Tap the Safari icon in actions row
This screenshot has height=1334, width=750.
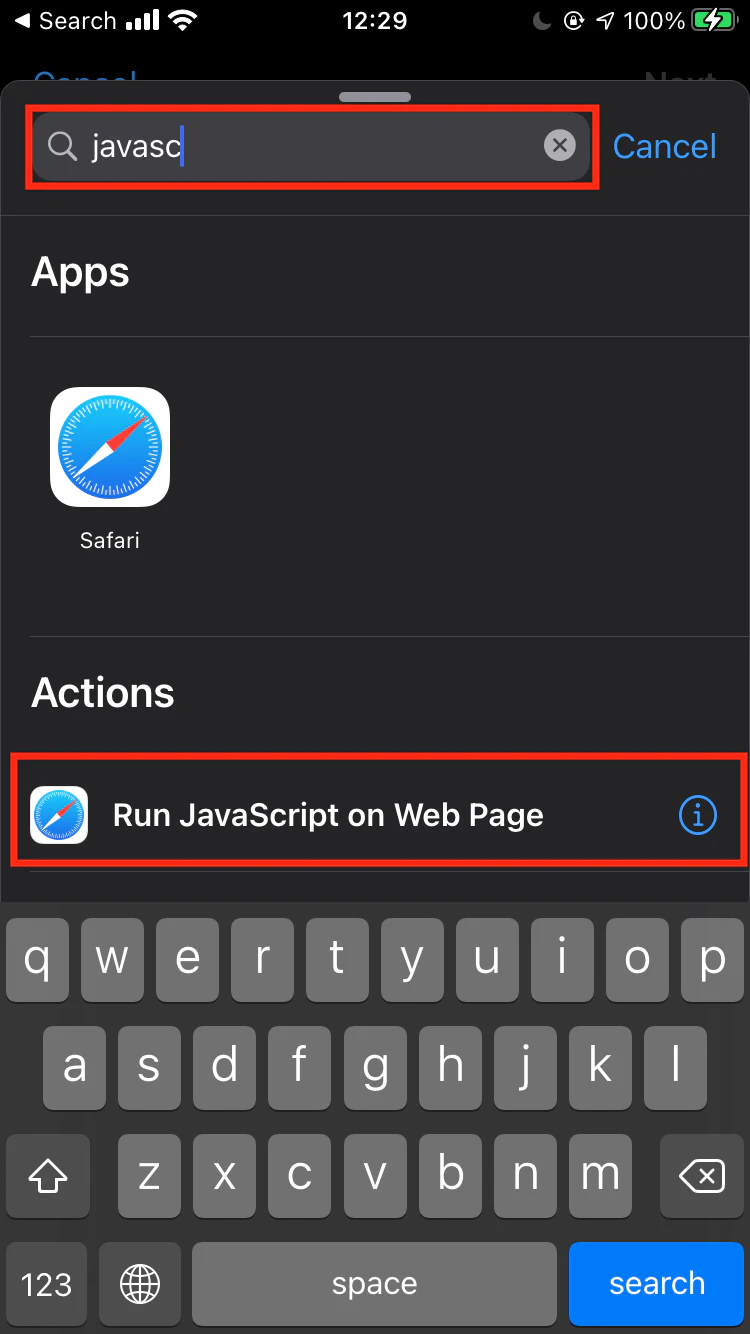click(59, 815)
